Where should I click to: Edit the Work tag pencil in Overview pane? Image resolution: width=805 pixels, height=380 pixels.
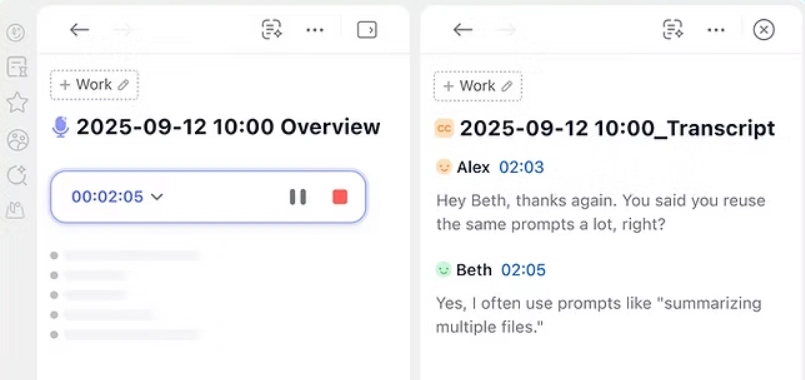(x=123, y=85)
